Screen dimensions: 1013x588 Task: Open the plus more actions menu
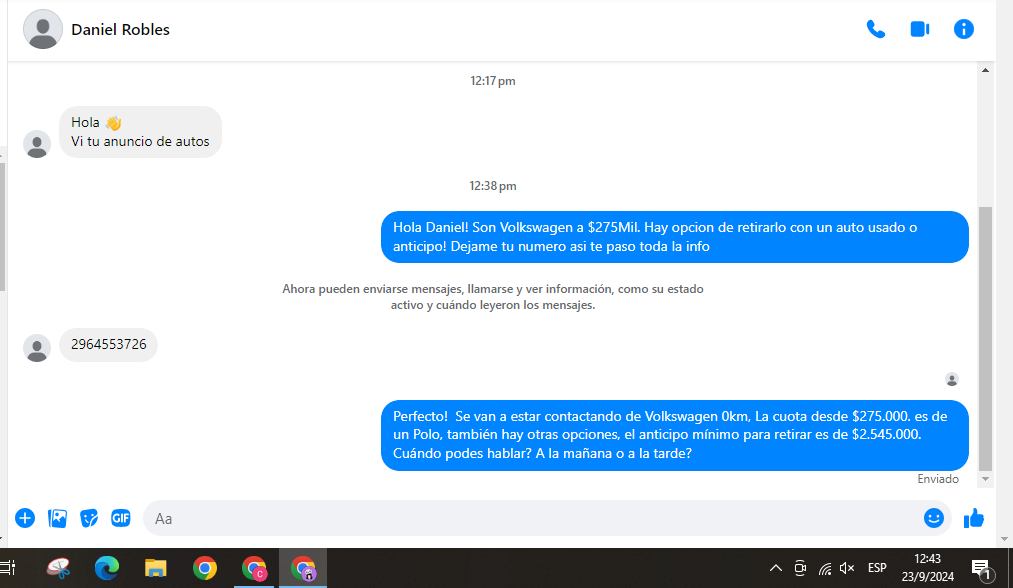(x=25, y=518)
